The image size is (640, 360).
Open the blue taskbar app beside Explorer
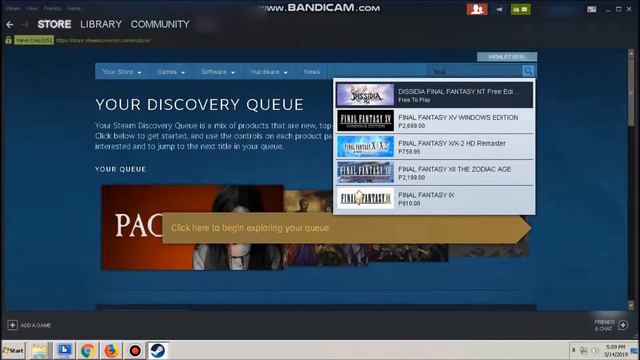64,350
